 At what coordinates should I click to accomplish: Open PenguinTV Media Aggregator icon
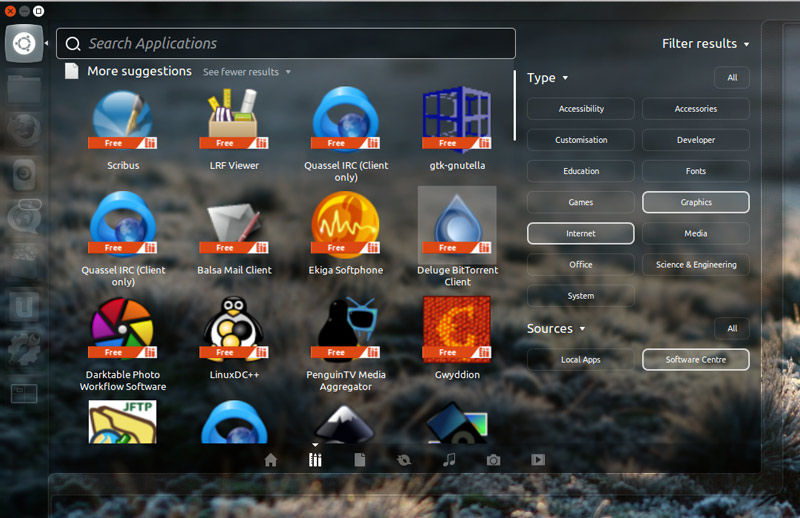(345, 329)
